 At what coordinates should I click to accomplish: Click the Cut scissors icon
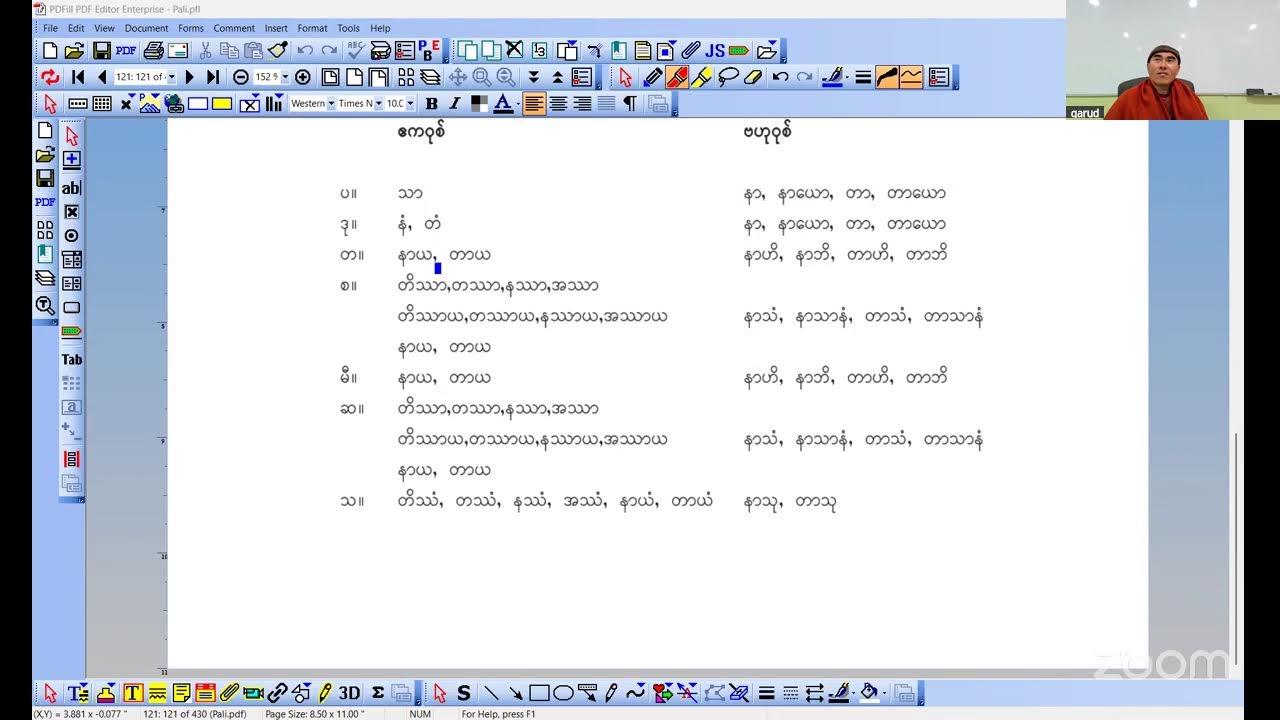click(x=206, y=50)
